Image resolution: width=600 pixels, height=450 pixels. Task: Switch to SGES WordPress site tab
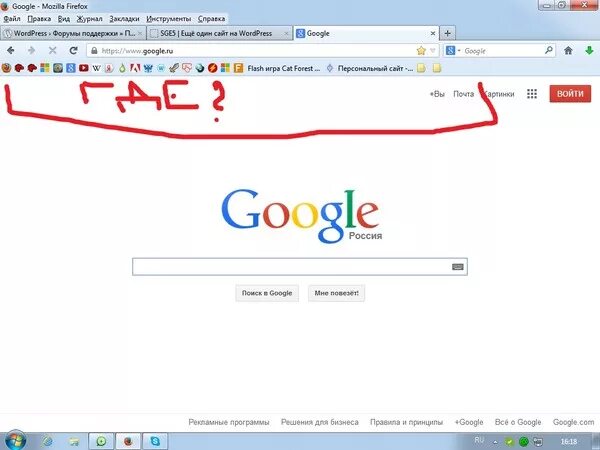coord(219,33)
